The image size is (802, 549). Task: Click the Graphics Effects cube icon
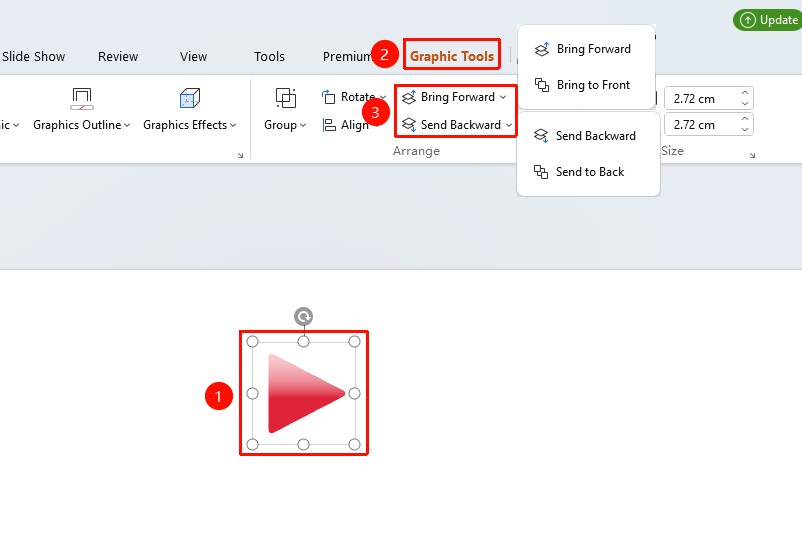(x=190, y=98)
